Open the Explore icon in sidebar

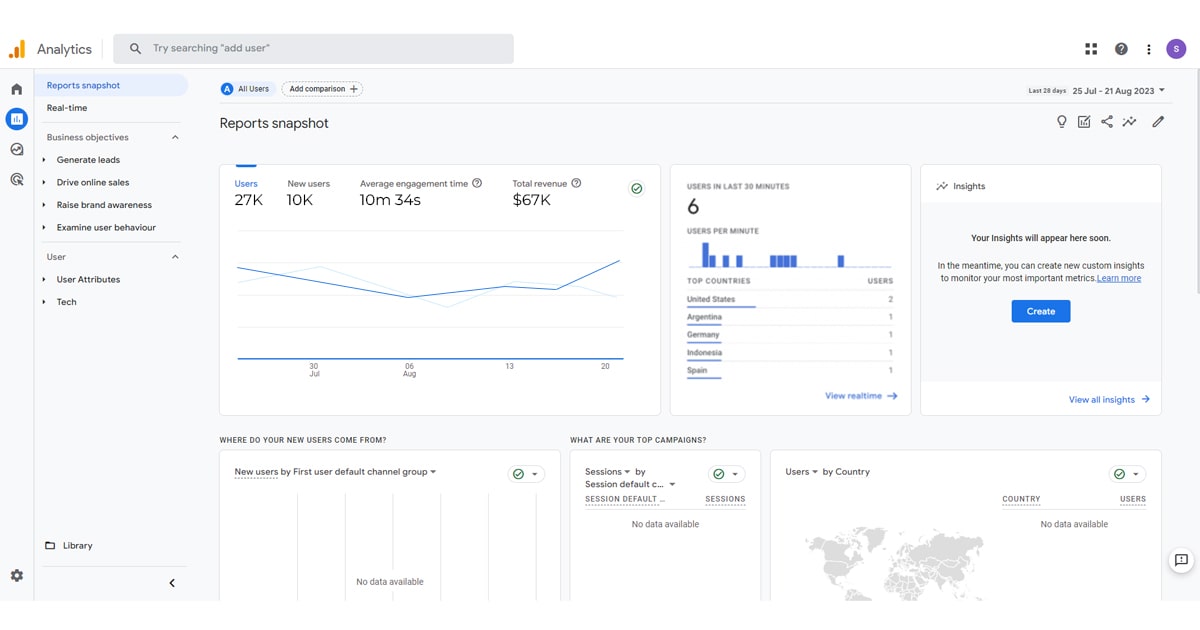(x=16, y=149)
